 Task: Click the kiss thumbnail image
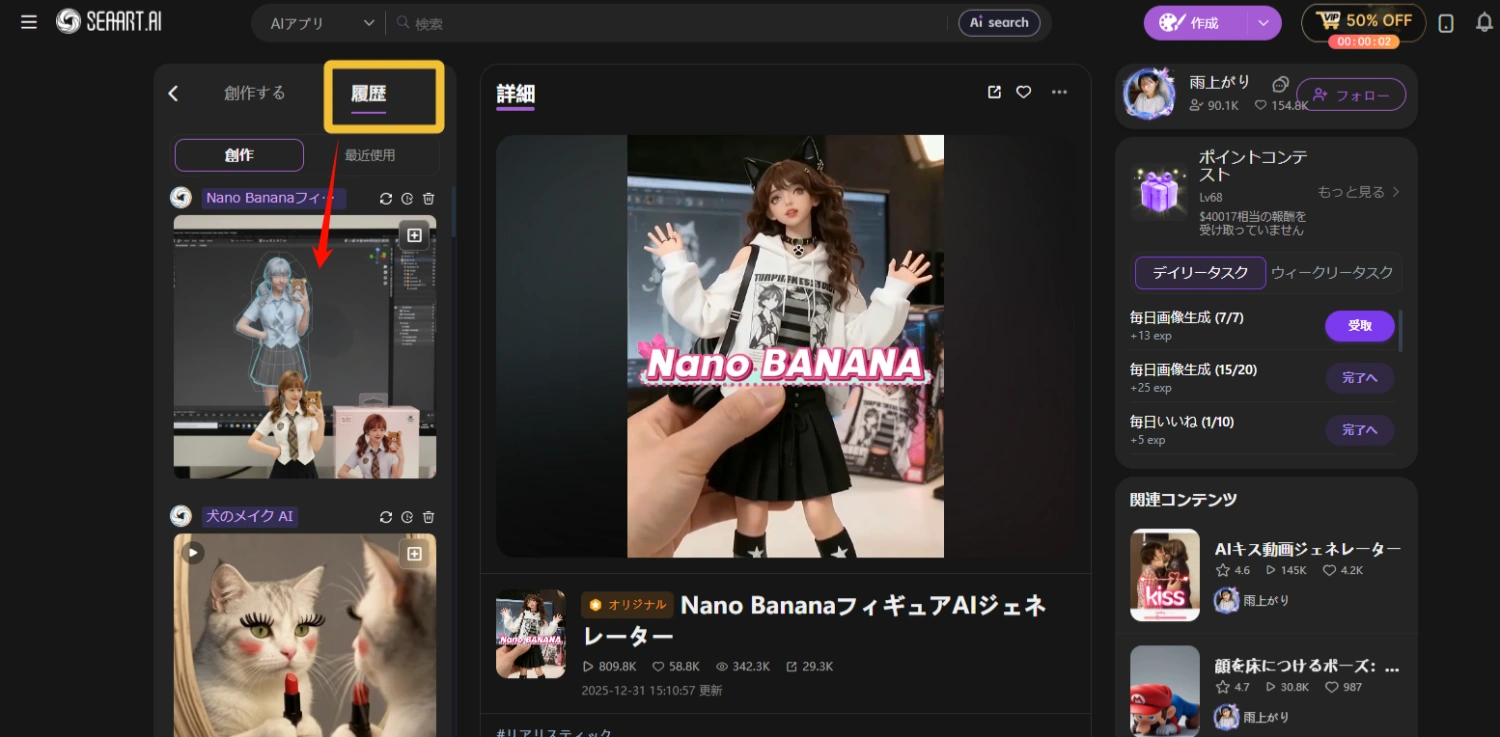1165,575
